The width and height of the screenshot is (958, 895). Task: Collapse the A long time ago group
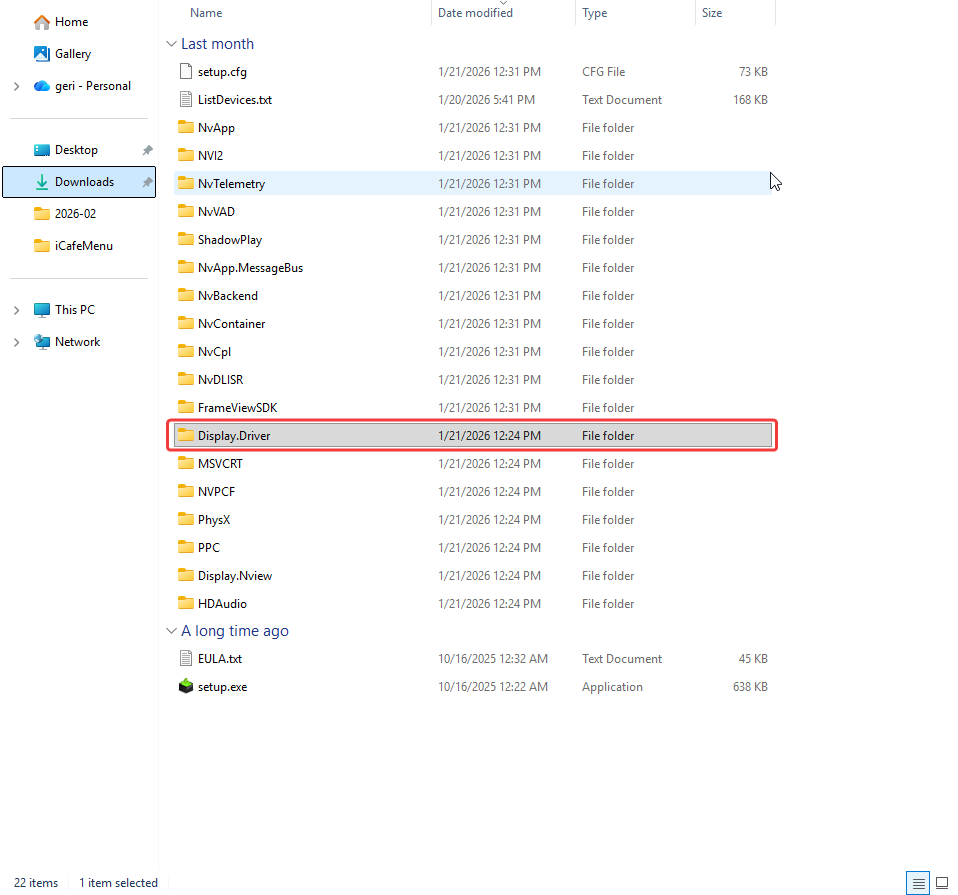(170, 631)
